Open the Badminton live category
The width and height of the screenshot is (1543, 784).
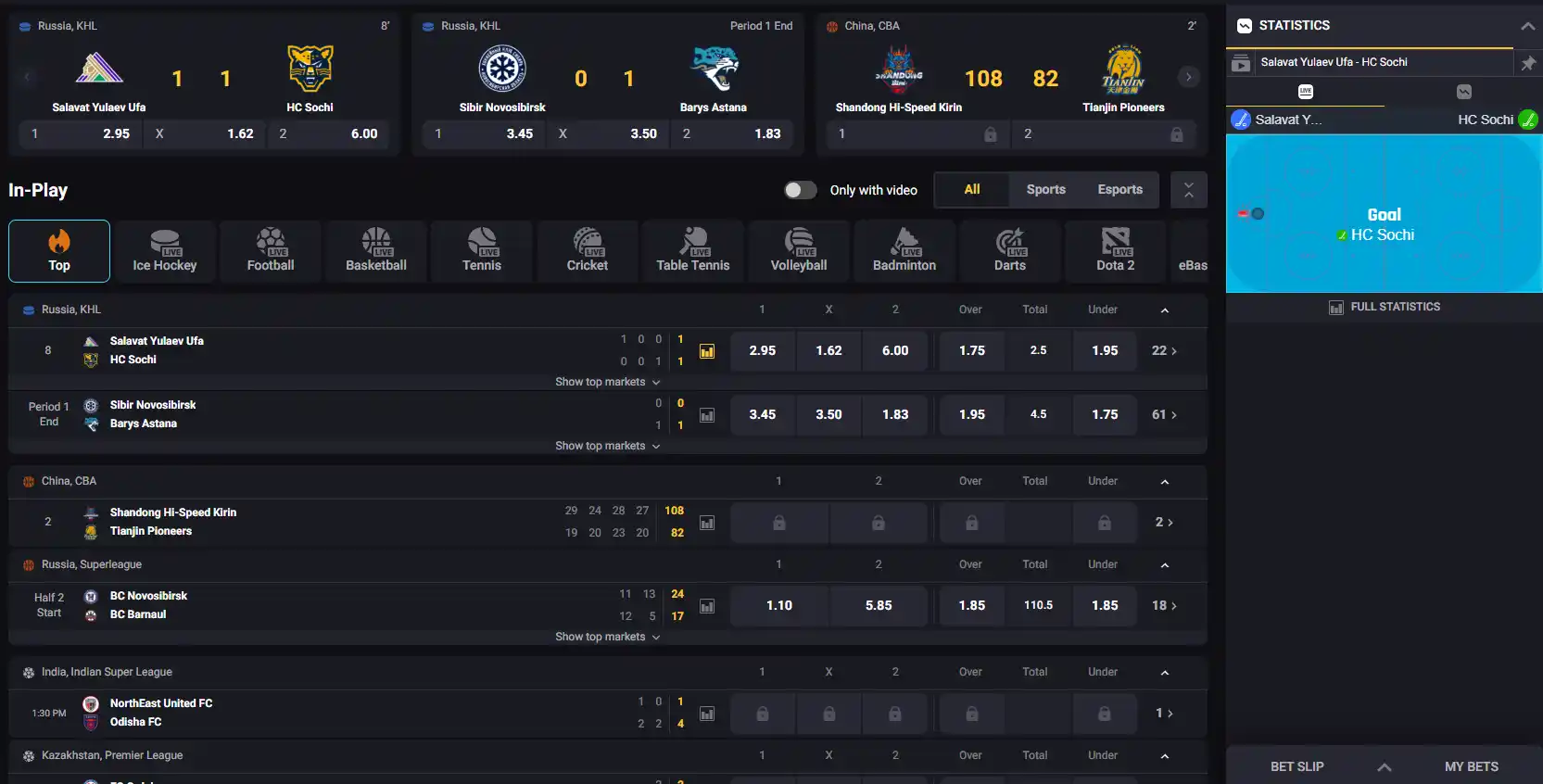pos(904,251)
